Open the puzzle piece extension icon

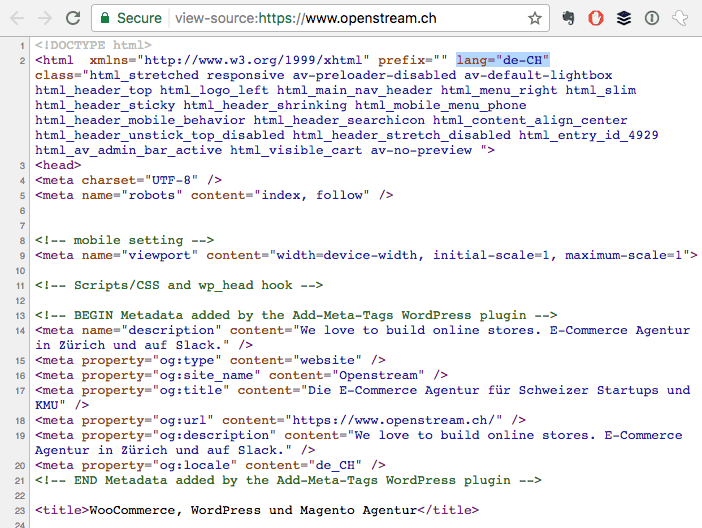tap(680, 18)
